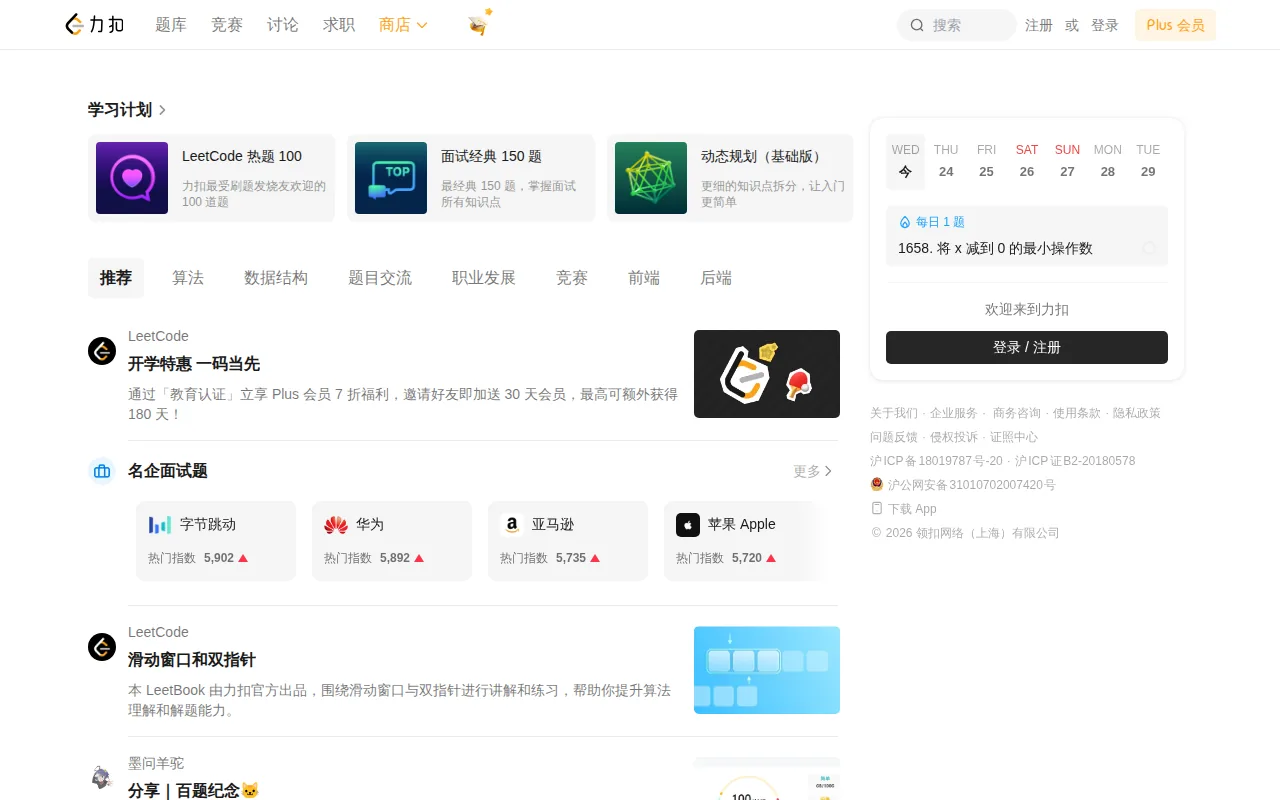Switch to the 竞赛 feed tab
The width and height of the screenshot is (1280, 800).
point(572,278)
